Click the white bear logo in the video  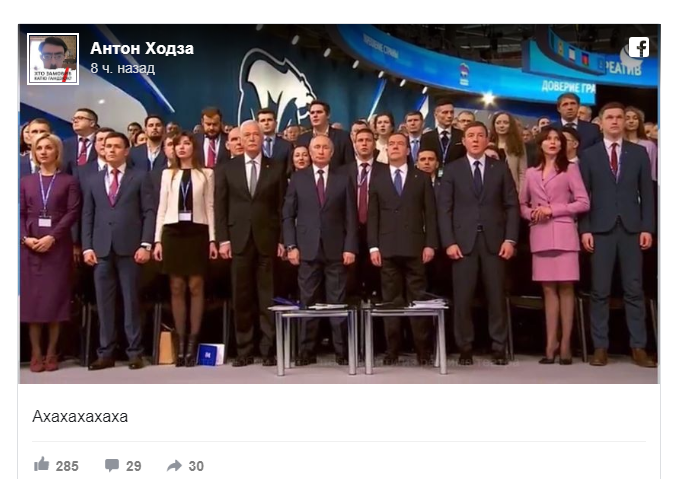pos(275,86)
